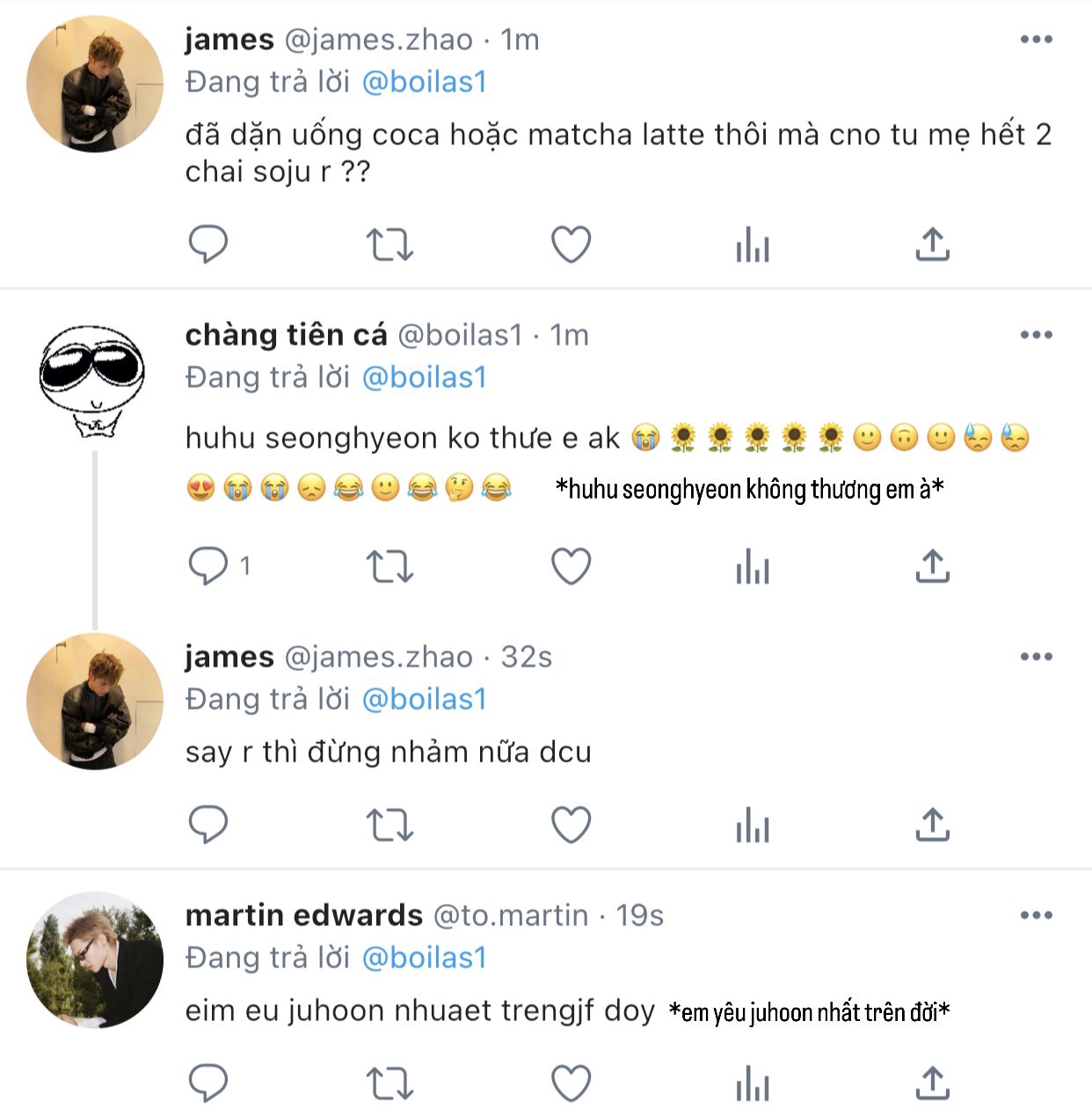Retweet martin edwards's juhoon tweet

[389, 1083]
